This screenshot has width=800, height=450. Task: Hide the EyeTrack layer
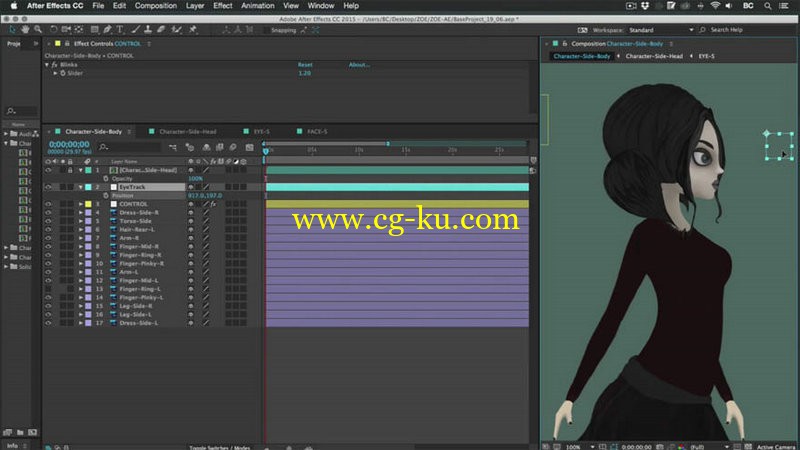tap(48, 187)
